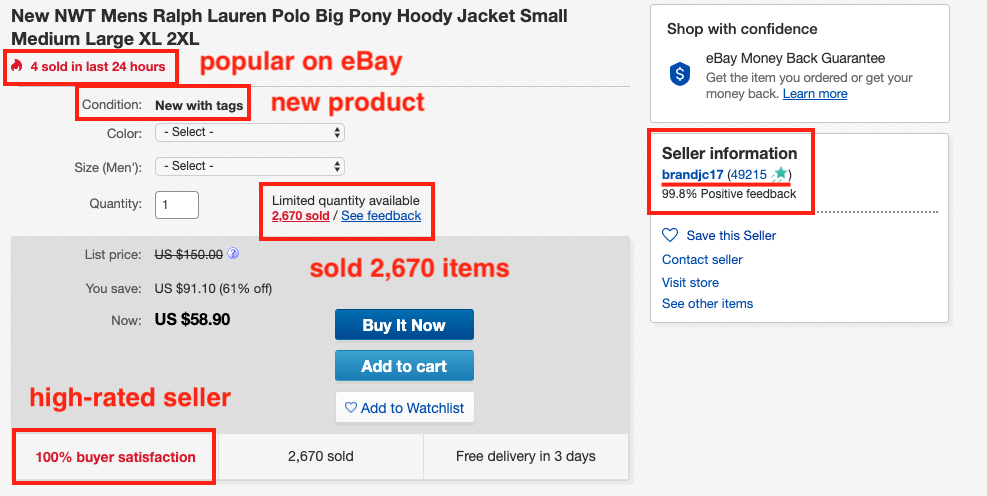This screenshot has width=987, height=496.
Task: Open the Size (Men') select dropdown
Action: (250, 166)
